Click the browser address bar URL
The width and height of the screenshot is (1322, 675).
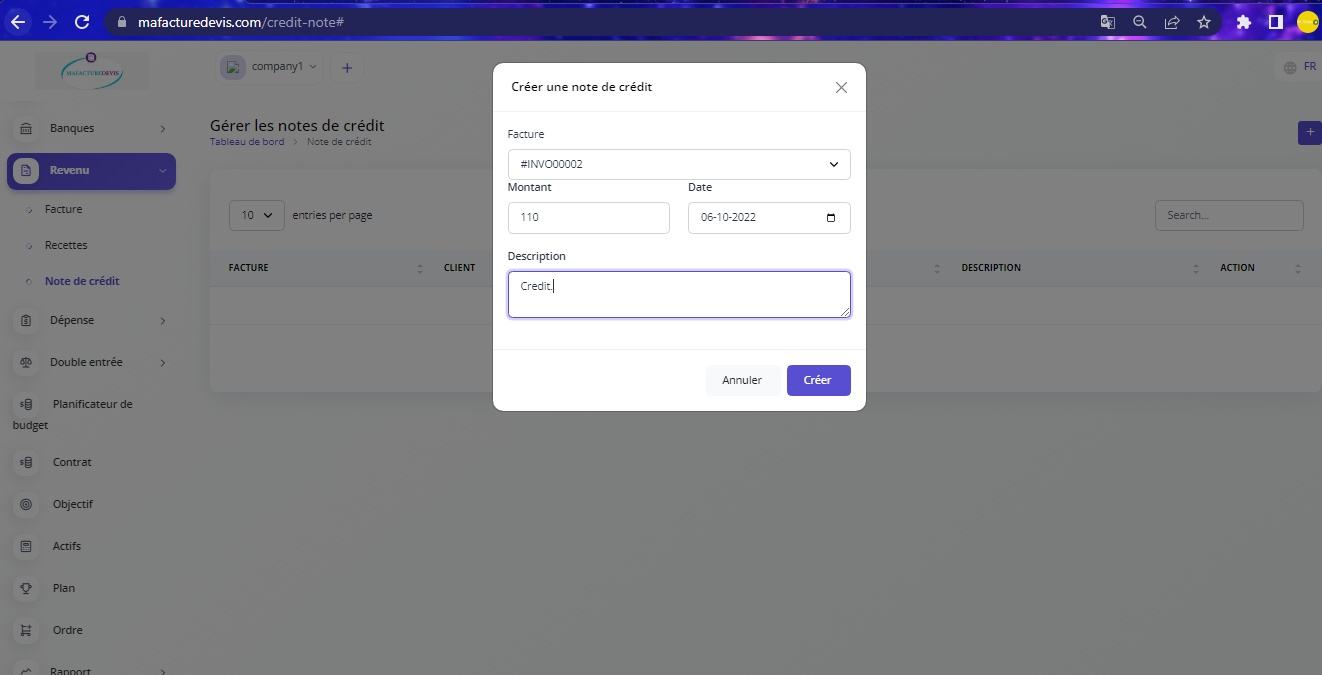click(x=241, y=22)
